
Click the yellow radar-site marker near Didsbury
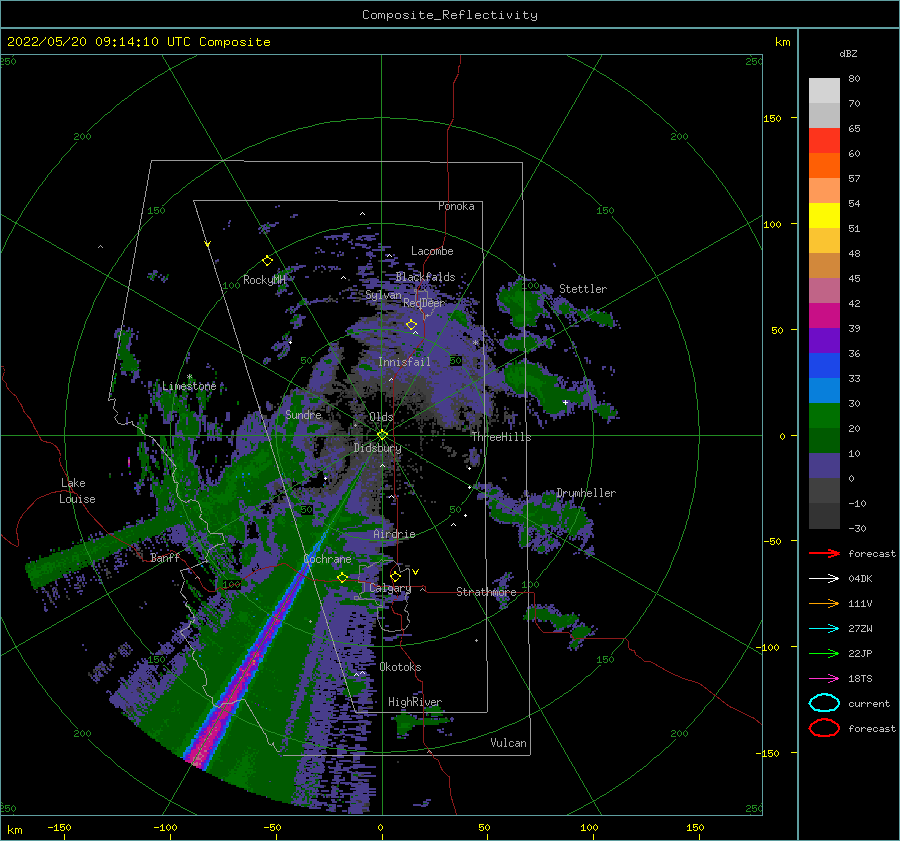[382, 435]
